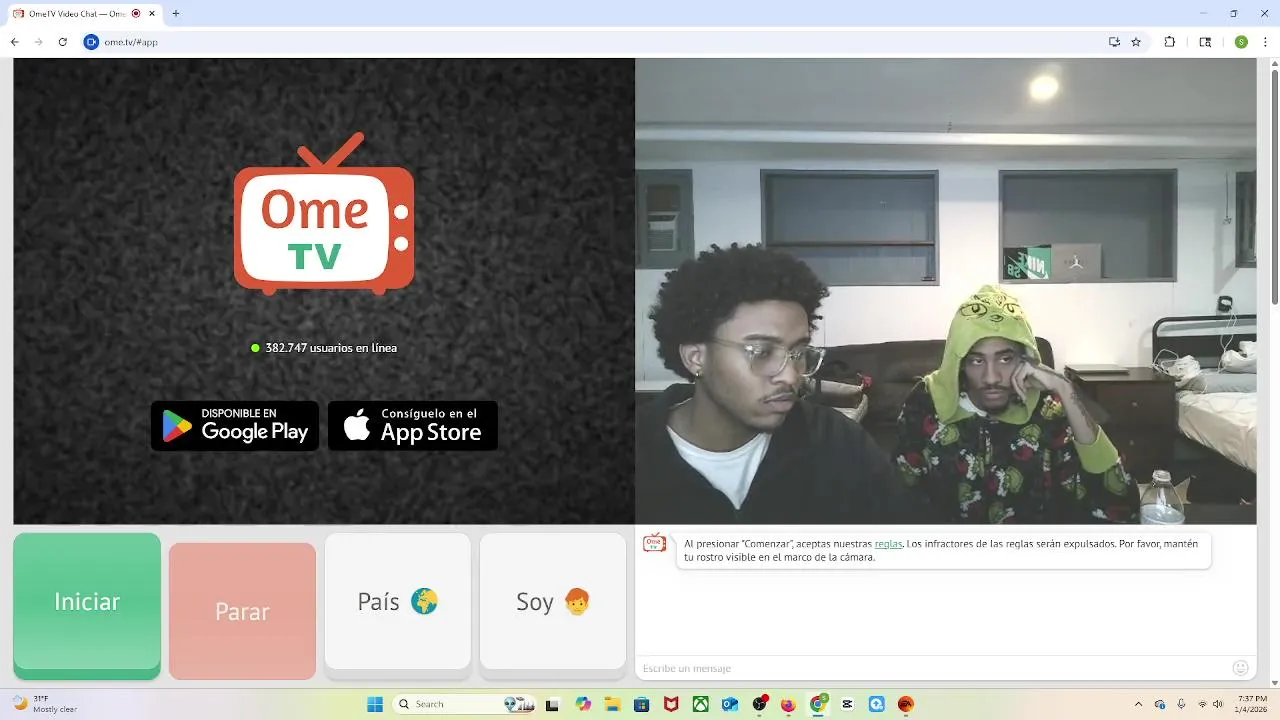Focus the Escribe un mensaje input field

tap(930, 668)
